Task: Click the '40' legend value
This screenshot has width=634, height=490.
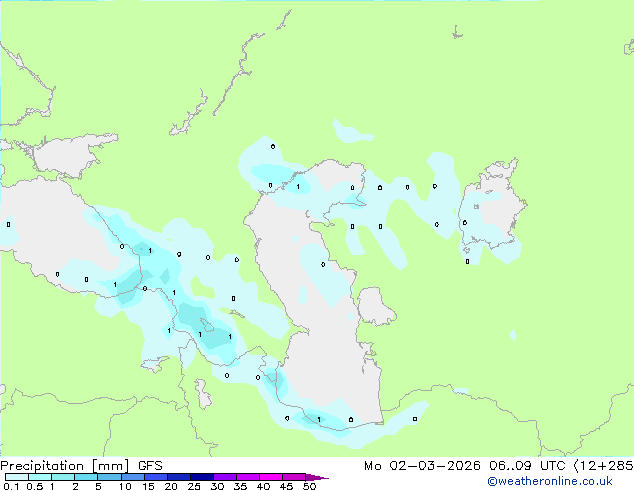Action: point(263,486)
